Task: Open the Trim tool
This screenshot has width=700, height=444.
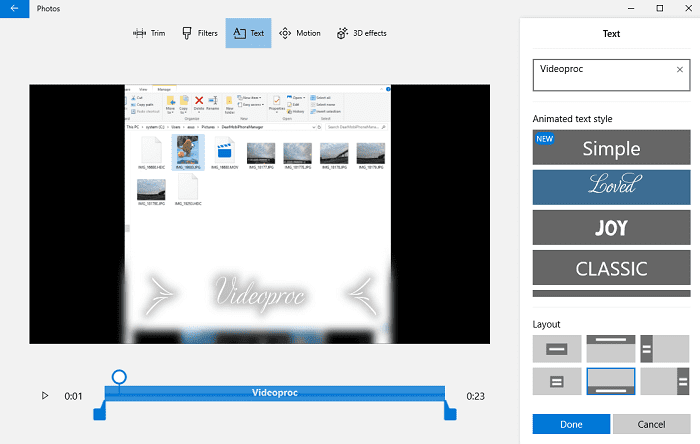Action: (149, 33)
